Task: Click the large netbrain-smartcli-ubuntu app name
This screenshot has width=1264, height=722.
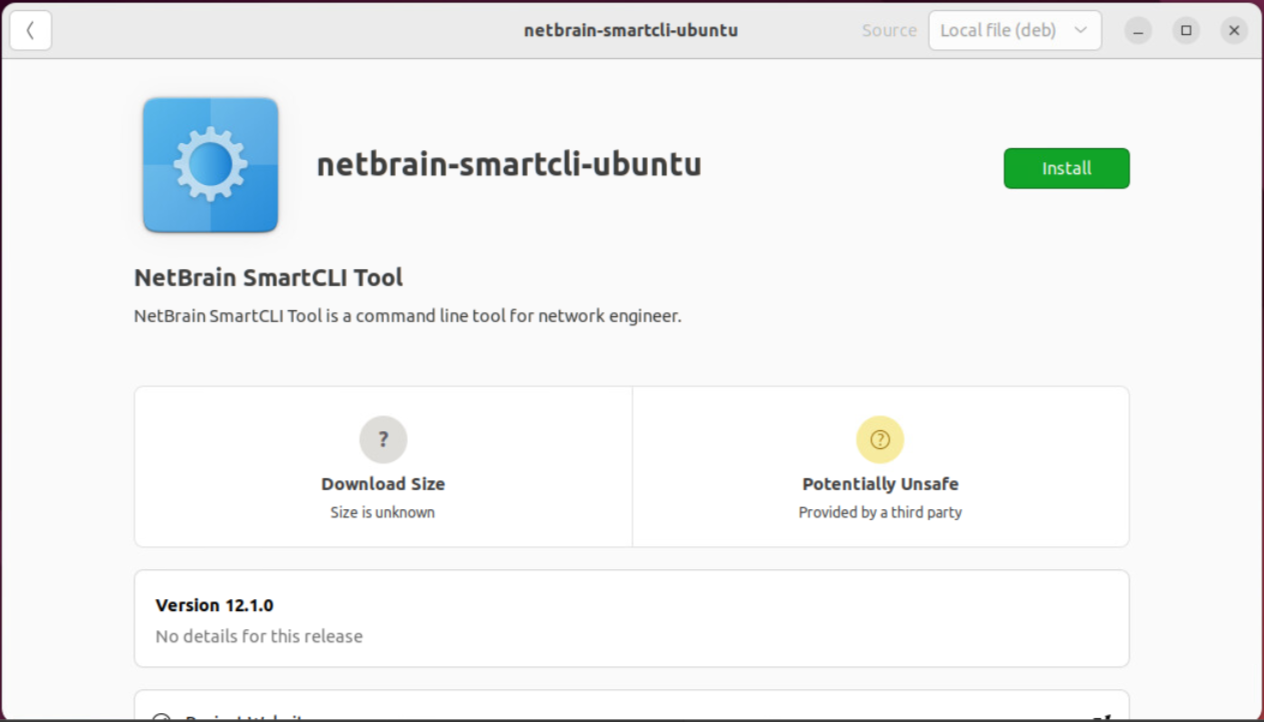Action: coord(509,165)
